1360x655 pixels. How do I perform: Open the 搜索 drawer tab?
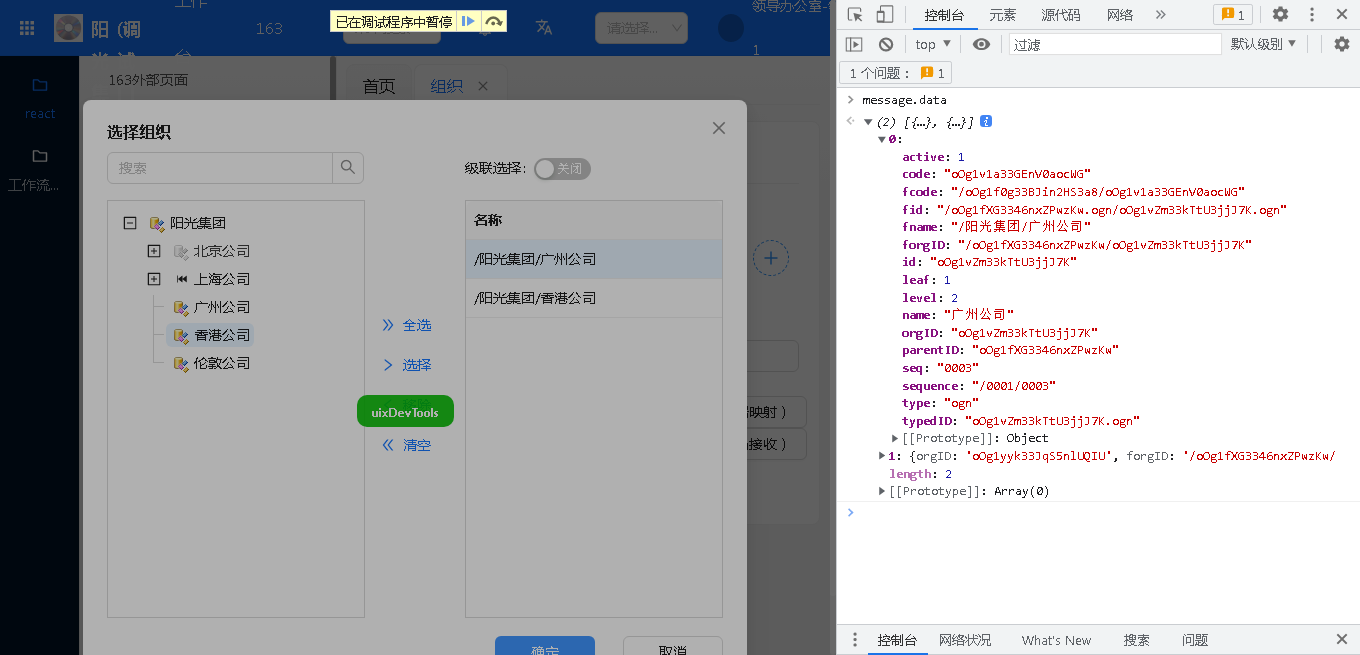pyautogui.click(x=1136, y=640)
